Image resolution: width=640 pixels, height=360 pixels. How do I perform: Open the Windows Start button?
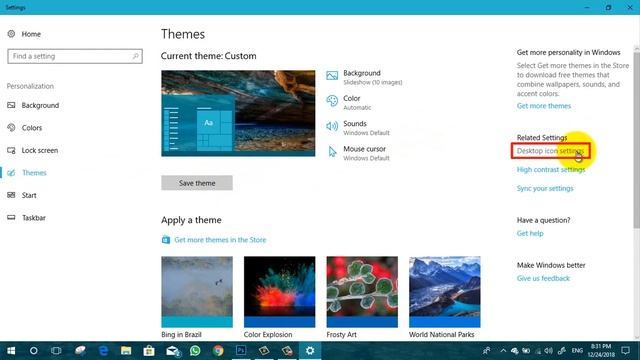[11, 351]
